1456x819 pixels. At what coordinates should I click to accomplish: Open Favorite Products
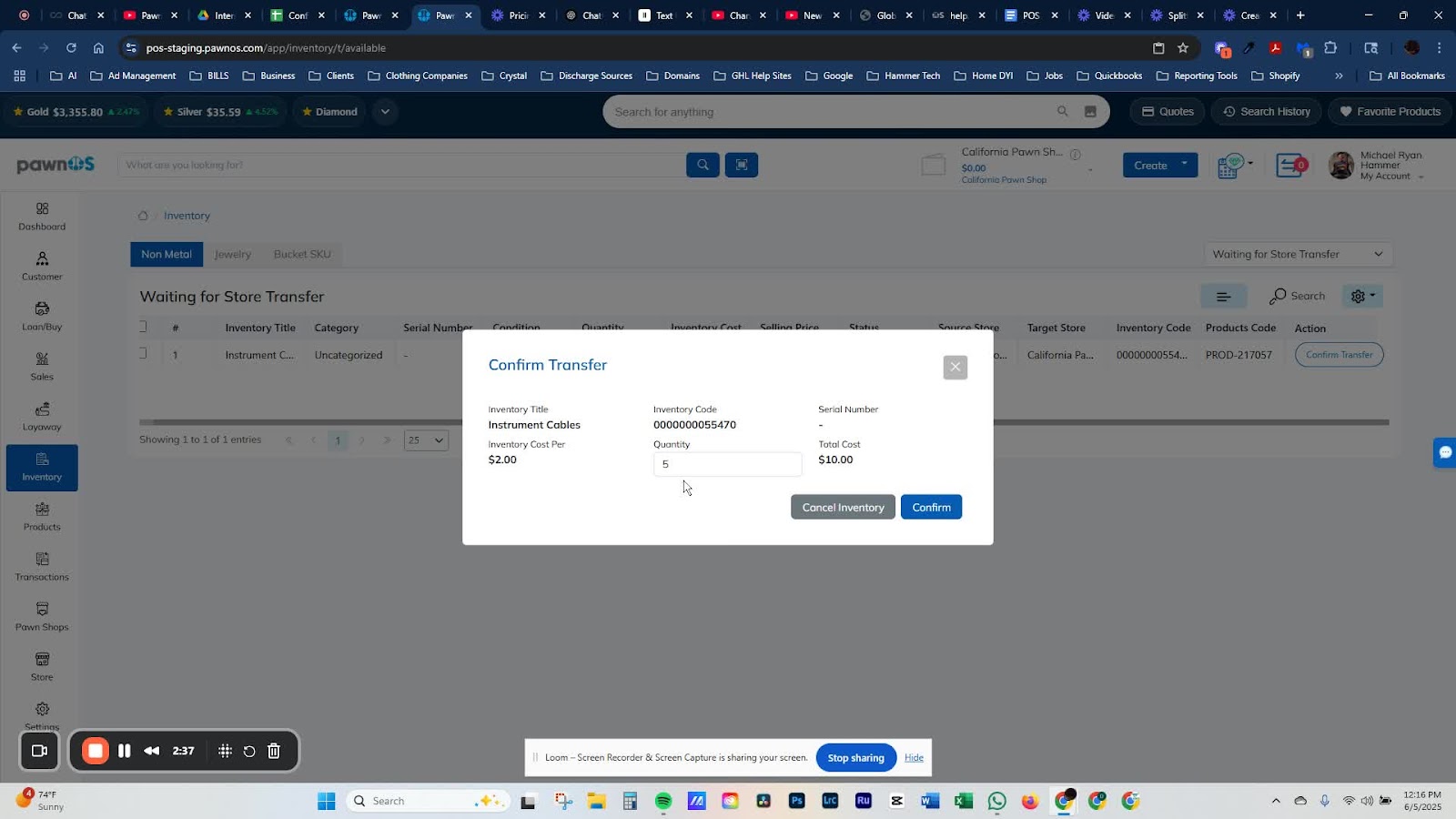1390,112
